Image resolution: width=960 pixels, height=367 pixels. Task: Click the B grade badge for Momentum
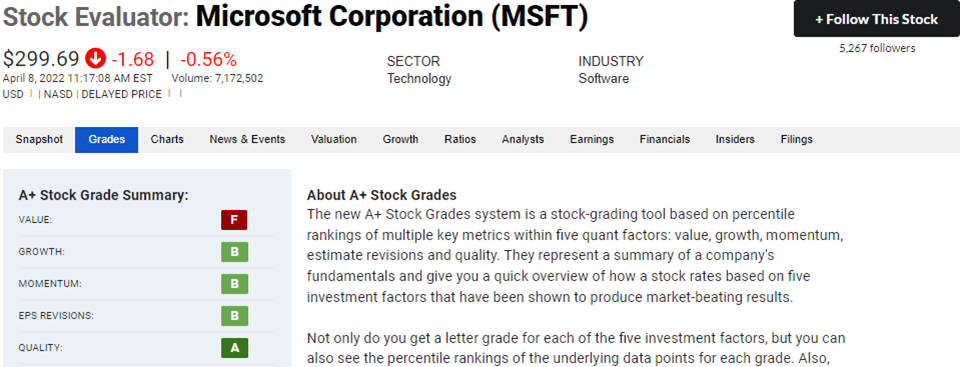coord(234,284)
